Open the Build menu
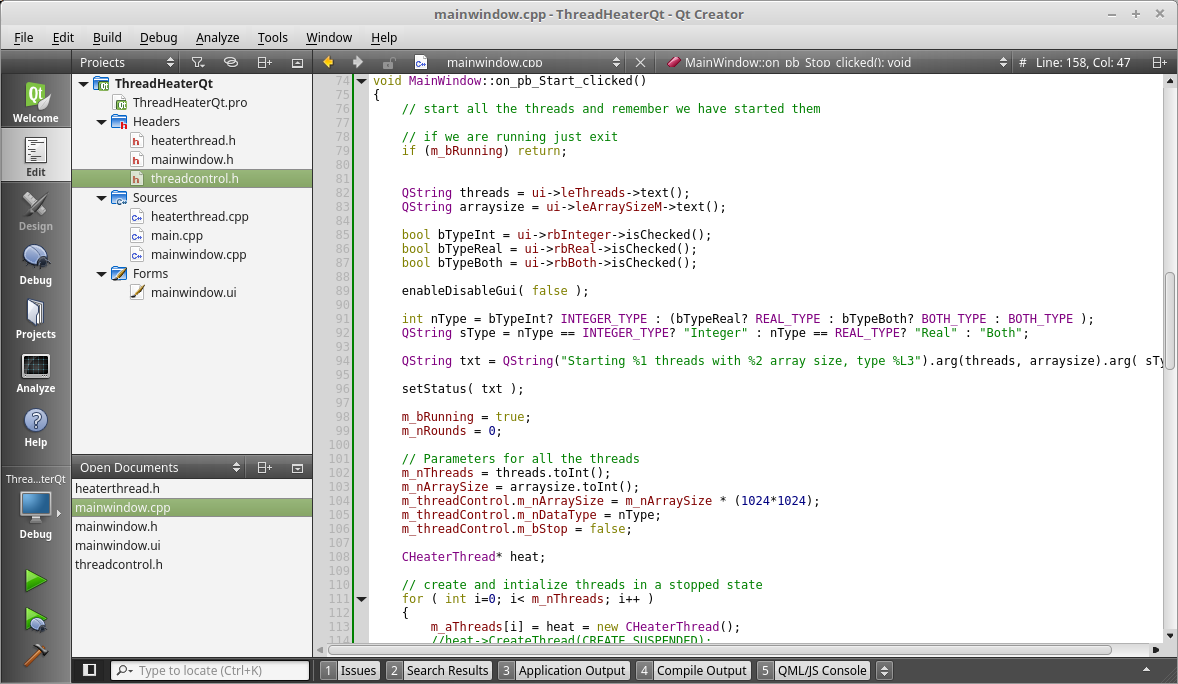Screen dimensions: 1178x684 (107, 37)
